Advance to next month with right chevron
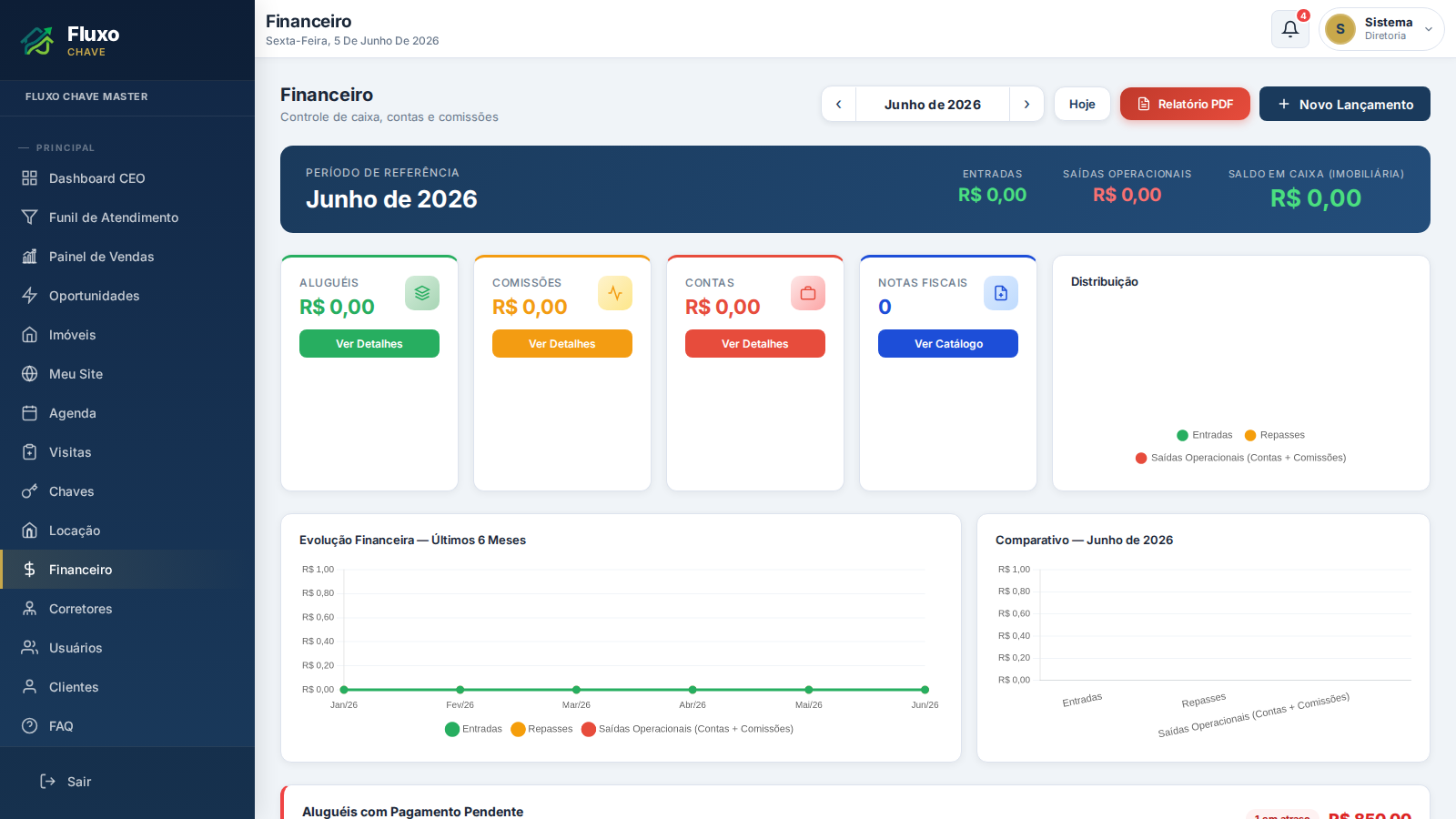This screenshot has width=1456, height=819. [1026, 105]
